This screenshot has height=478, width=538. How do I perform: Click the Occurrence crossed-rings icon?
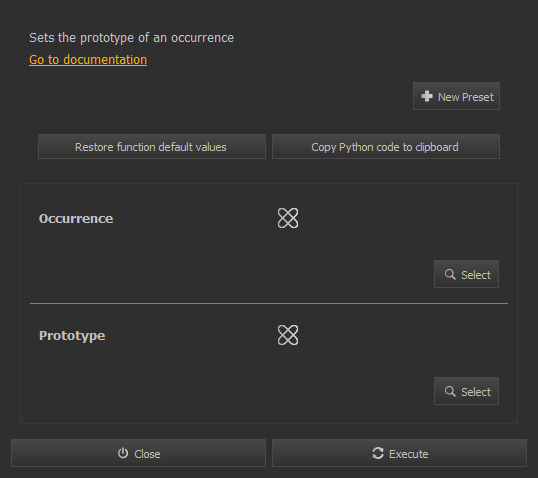(288, 218)
